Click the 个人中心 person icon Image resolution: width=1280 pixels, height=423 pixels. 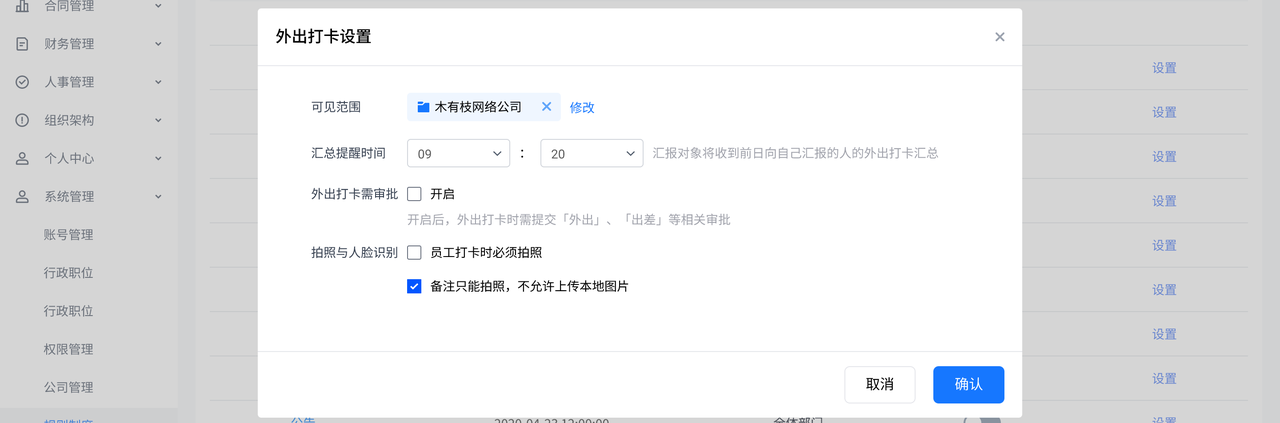(22, 158)
